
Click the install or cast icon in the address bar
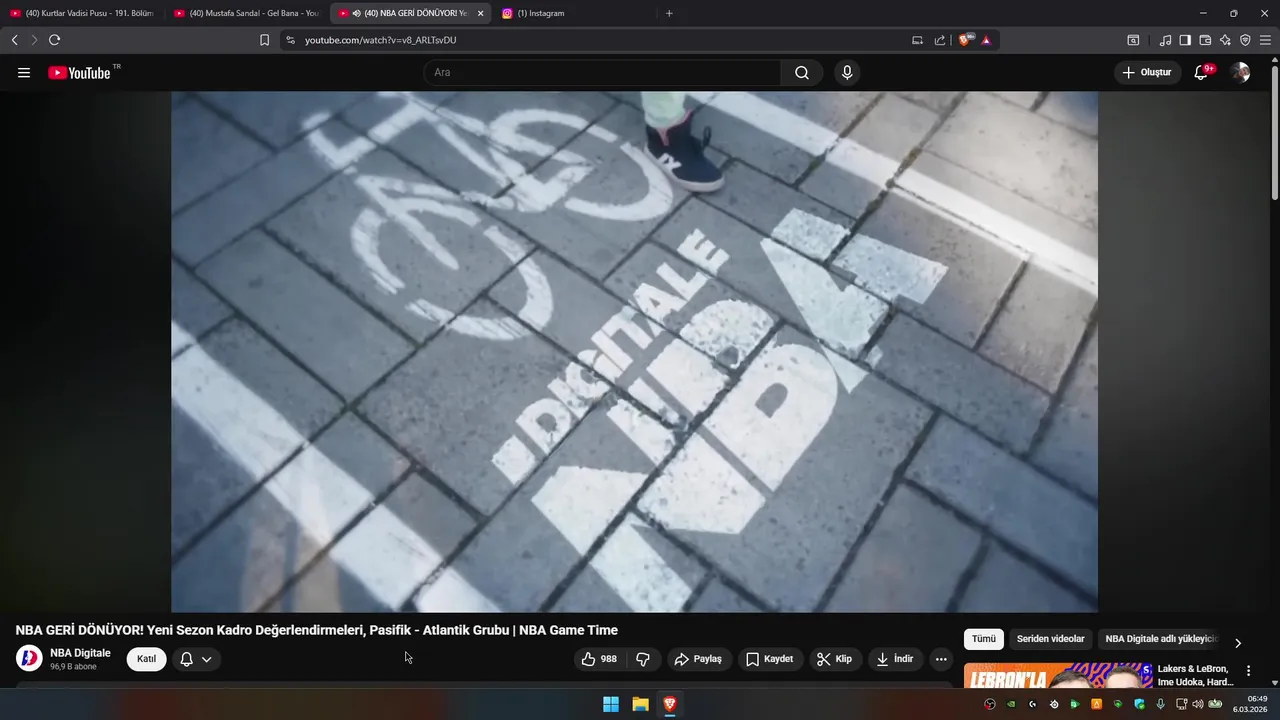[917, 40]
